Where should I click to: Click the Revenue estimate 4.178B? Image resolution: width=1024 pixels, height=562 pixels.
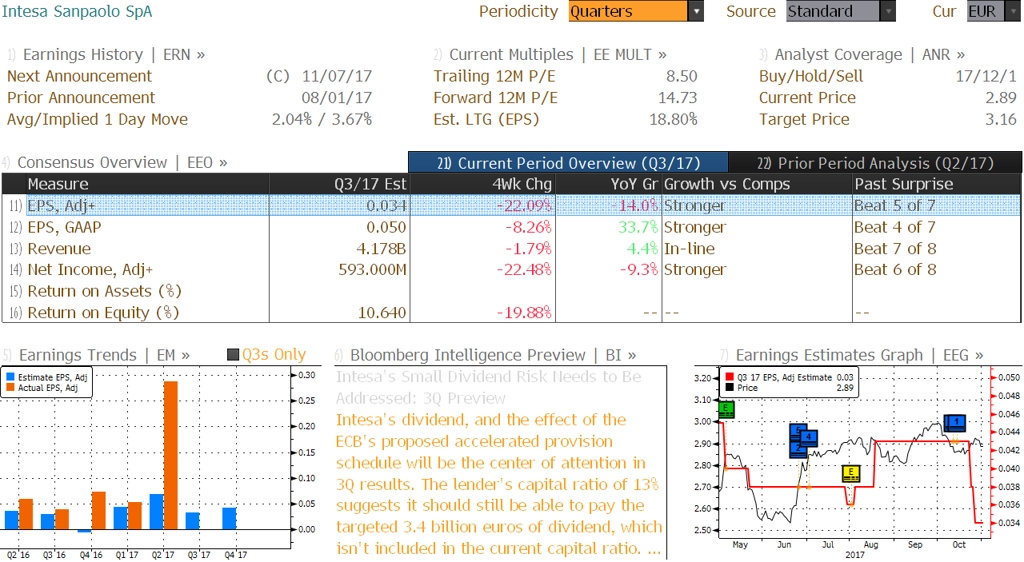(x=381, y=249)
